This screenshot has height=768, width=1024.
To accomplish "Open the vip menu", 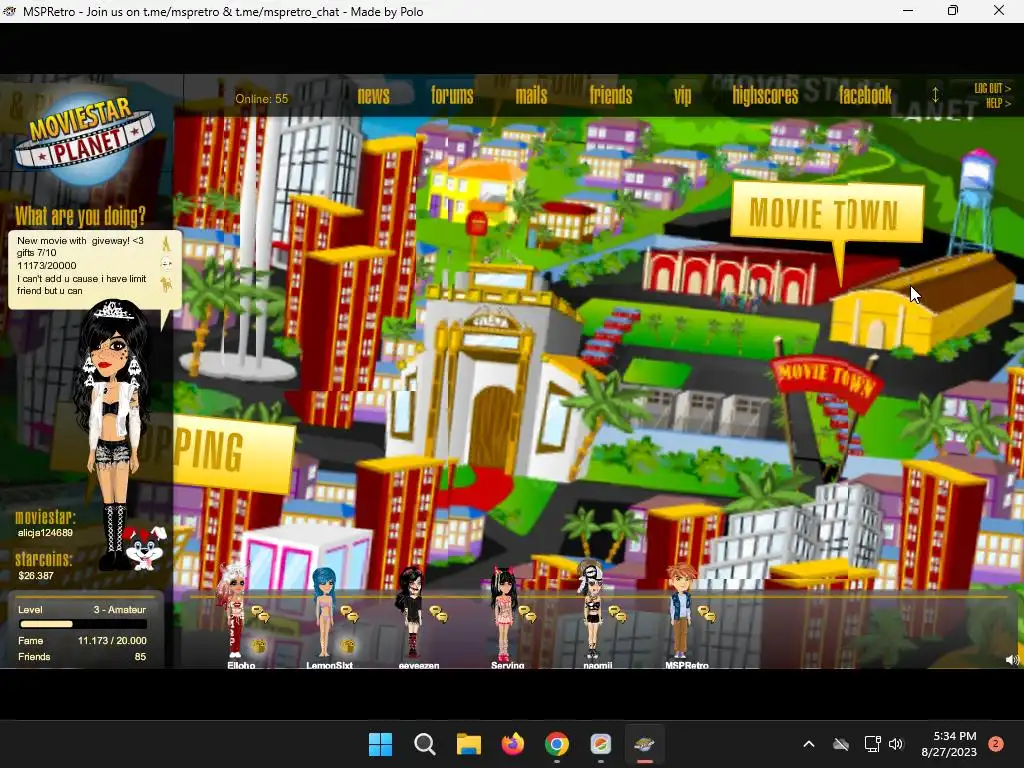I will click(682, 97).
